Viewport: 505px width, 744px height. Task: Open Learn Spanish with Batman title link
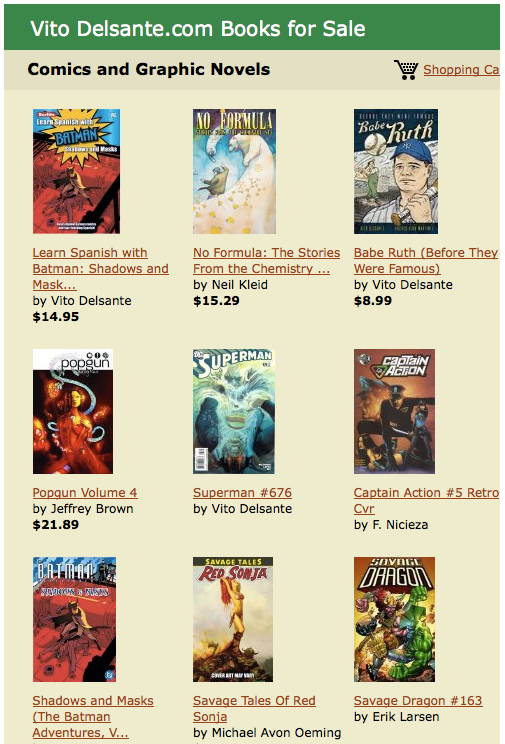pyautogui.click(x=101, y=269)
